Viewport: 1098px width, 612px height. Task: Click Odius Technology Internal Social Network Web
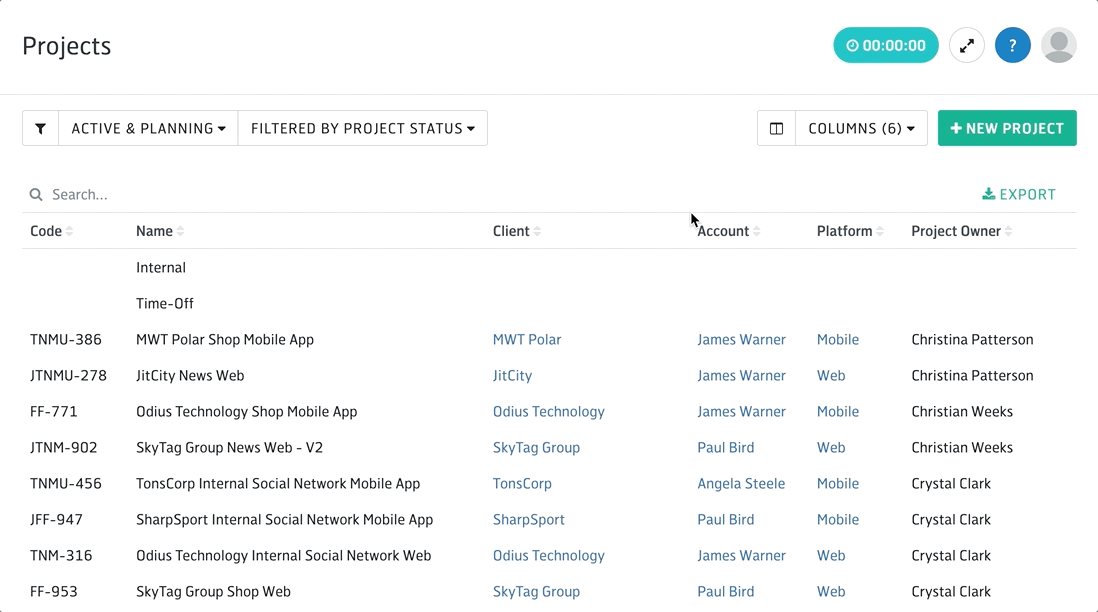coord(284,556)
